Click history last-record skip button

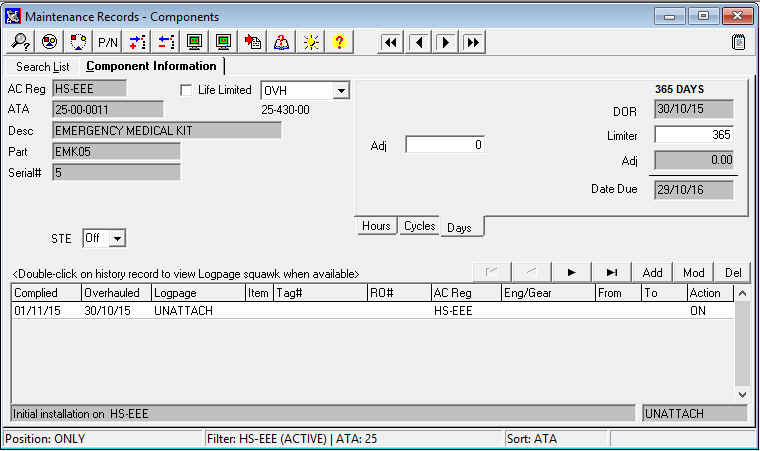click(612, 273)
